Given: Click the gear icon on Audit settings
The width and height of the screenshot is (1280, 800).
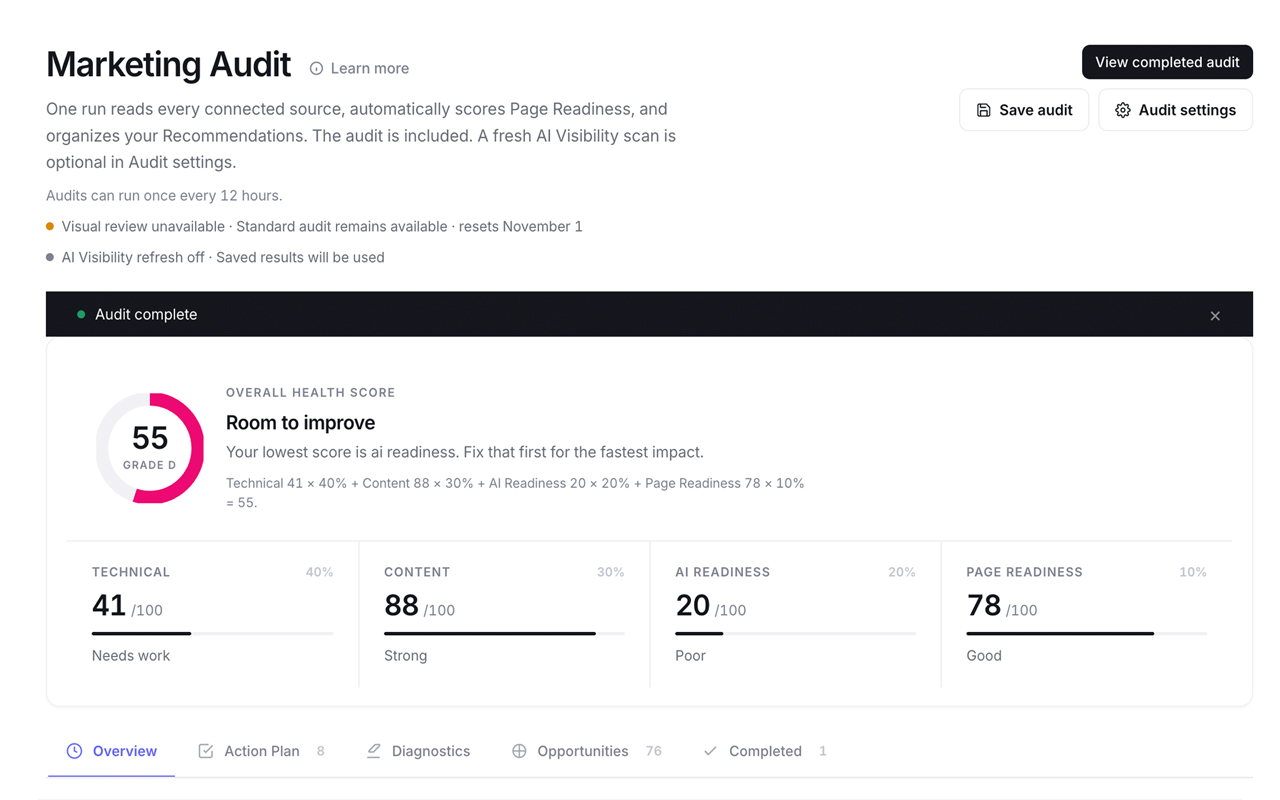Looking at the screenshot, I should 1123,110.
